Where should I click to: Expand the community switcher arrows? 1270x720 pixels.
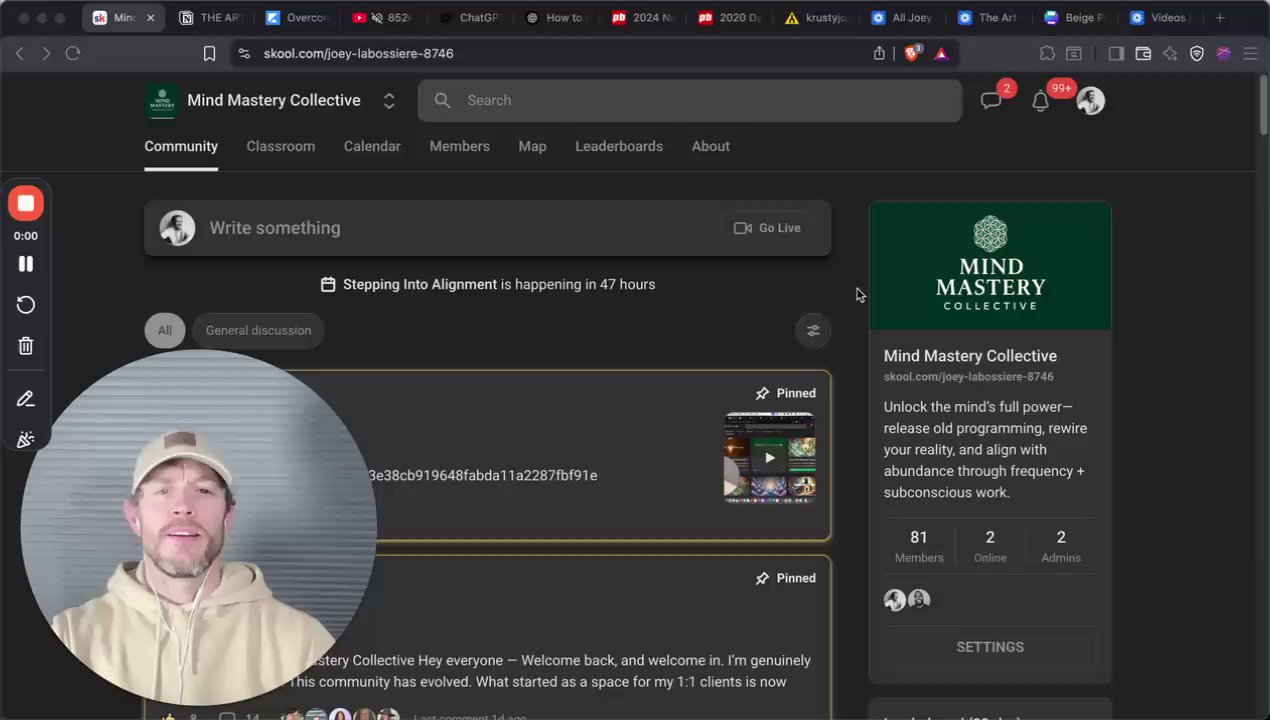point(389,101)
